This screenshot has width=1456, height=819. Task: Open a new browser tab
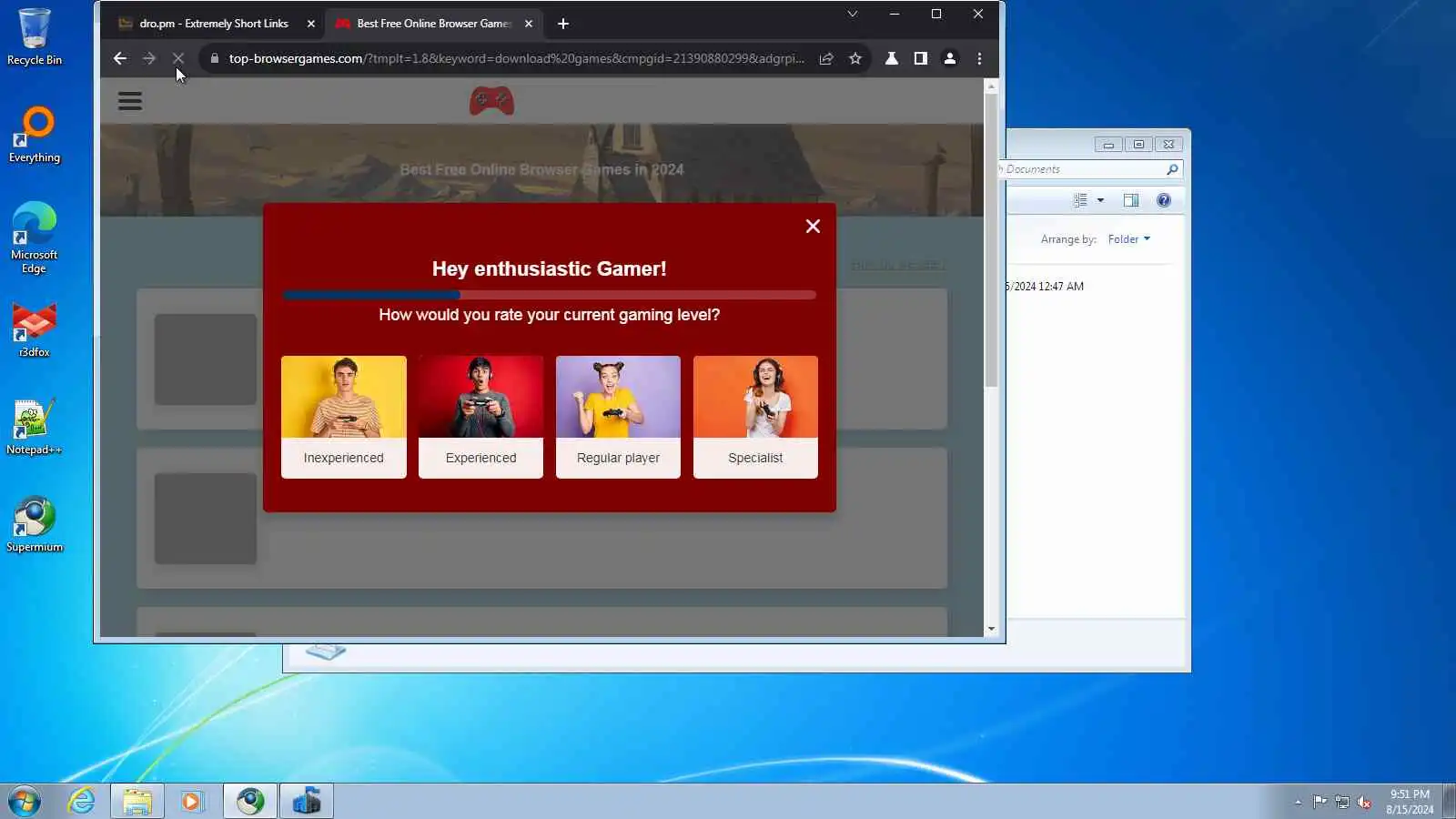click(563, 24)
